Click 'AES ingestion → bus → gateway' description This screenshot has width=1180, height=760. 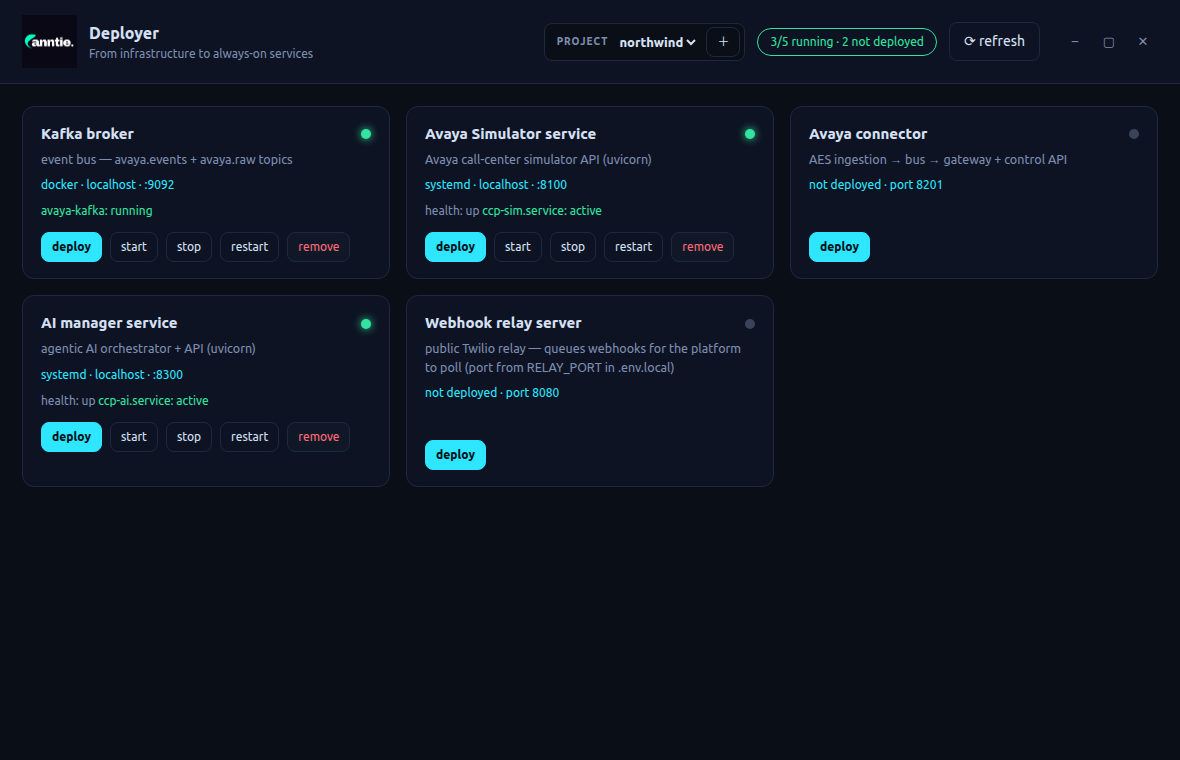pos(938,160)
